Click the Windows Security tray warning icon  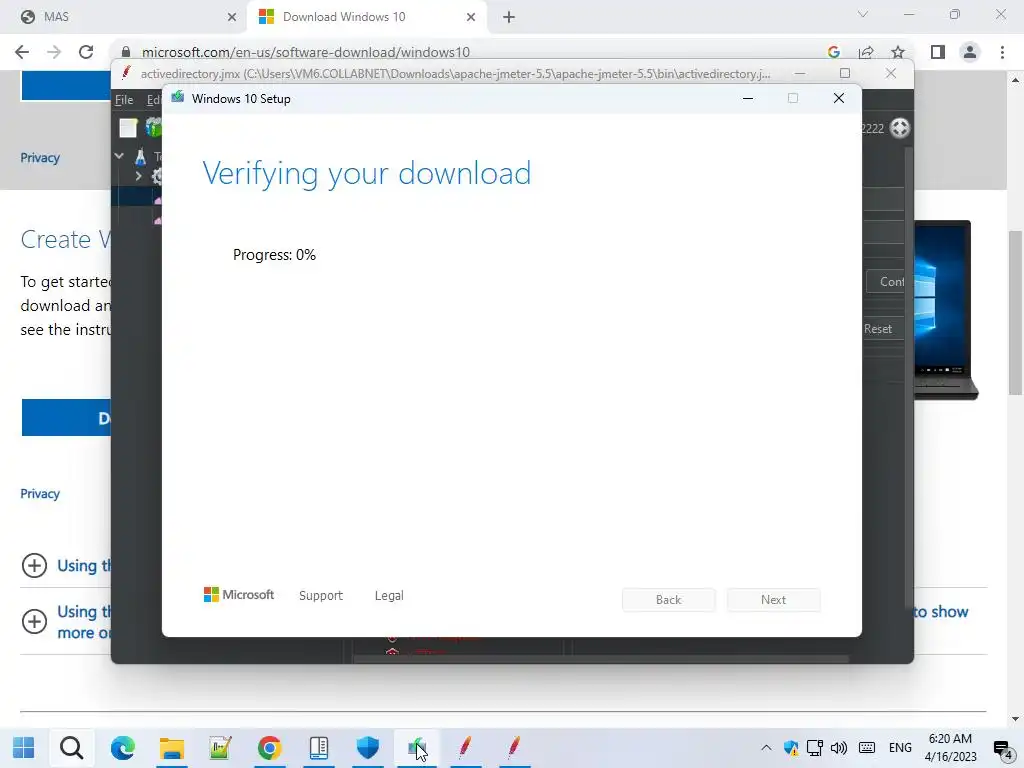(x=791, y=748)
